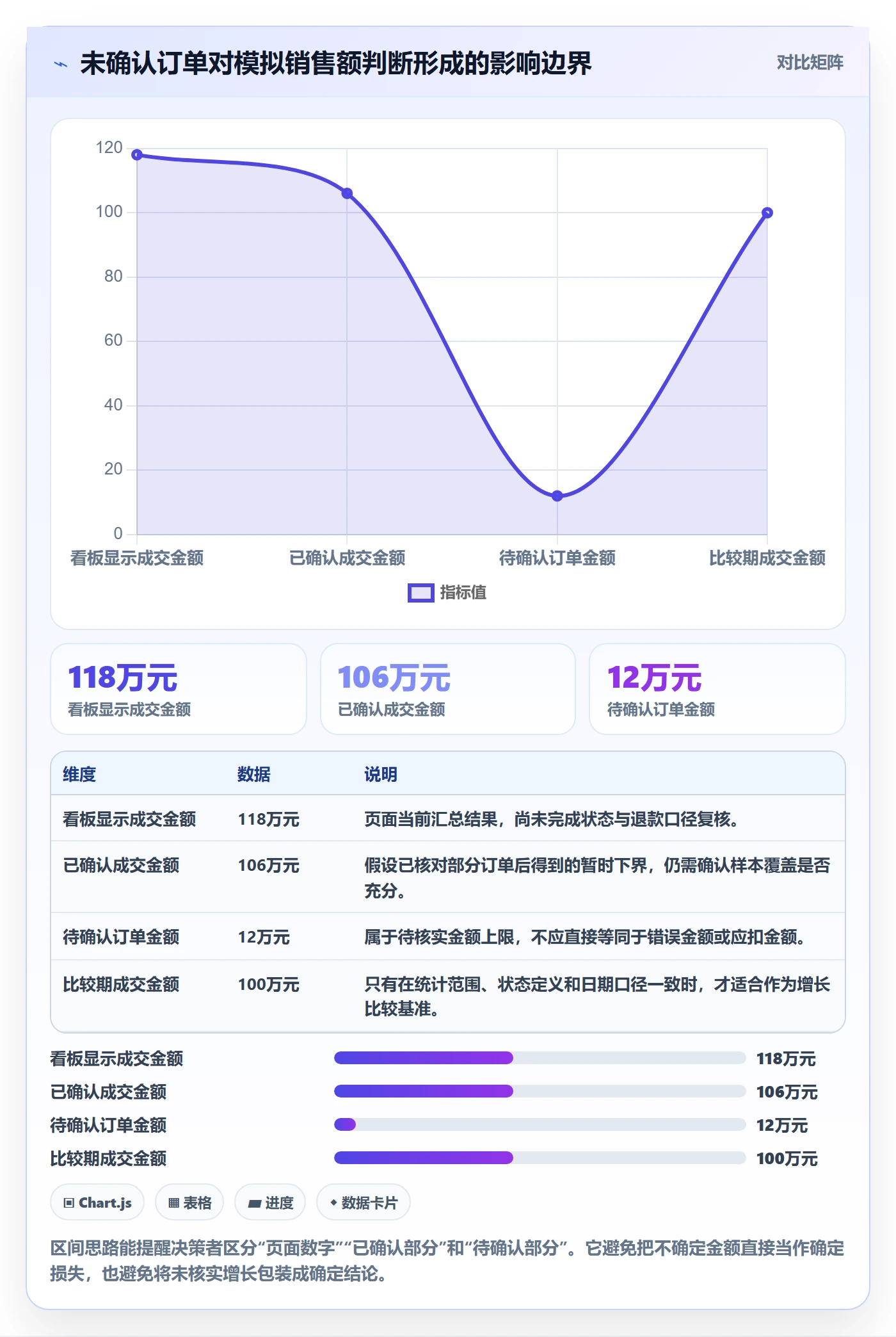Click table value 118万元
Viewport: 896px width, 1337px height.
pos(269,820)
